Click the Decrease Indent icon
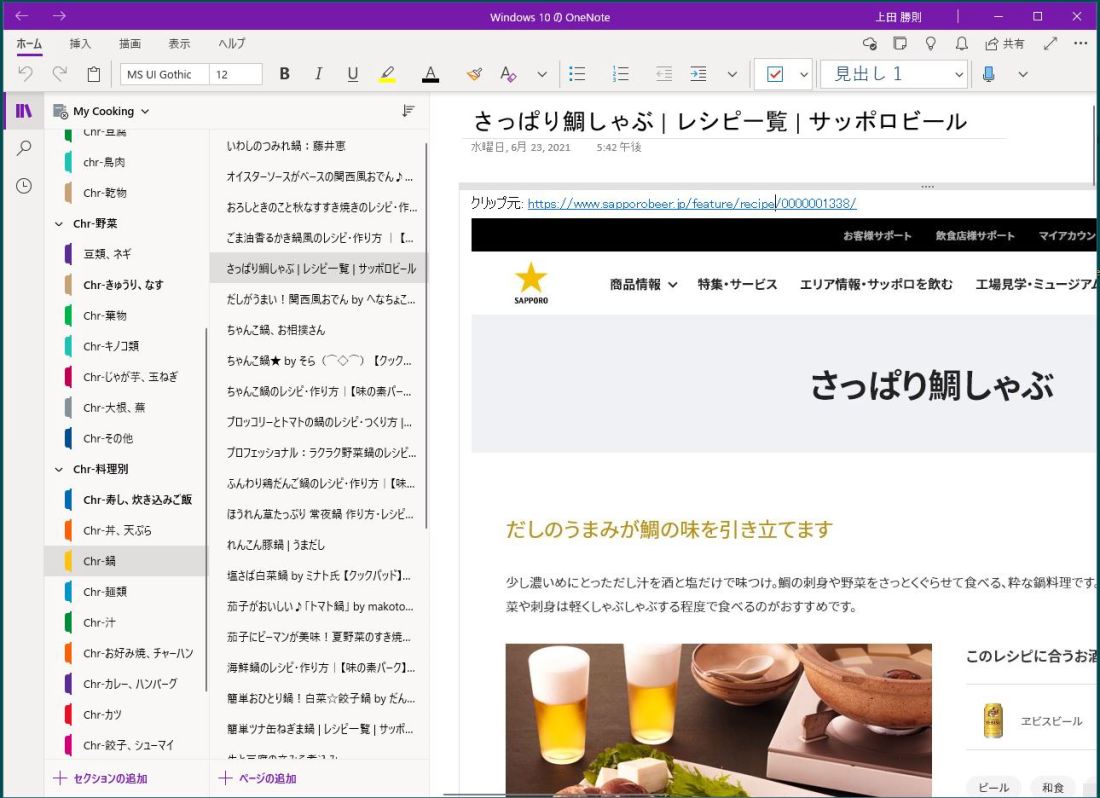This screenshot has width=1100, height=798. click(x=664, y=74)
